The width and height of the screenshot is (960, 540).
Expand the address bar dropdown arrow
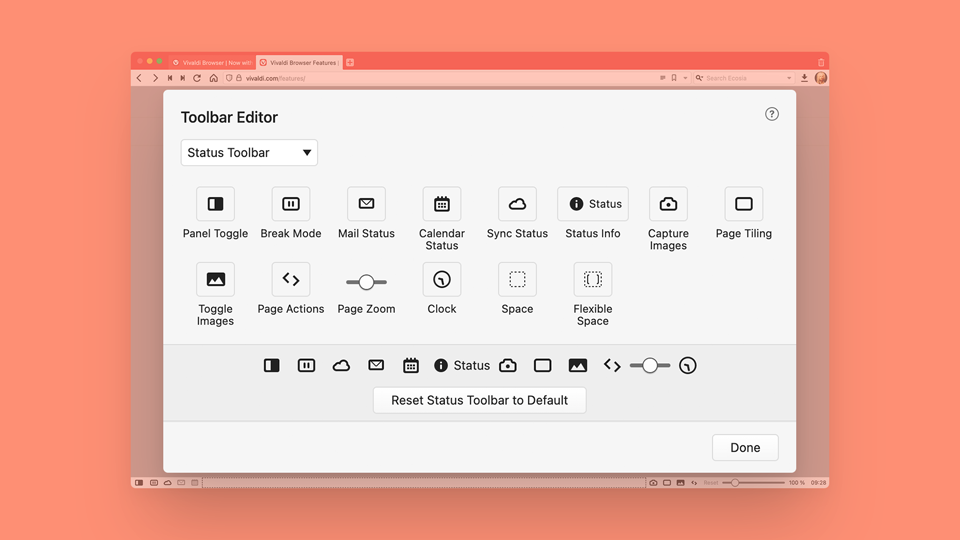coord(685,78)
